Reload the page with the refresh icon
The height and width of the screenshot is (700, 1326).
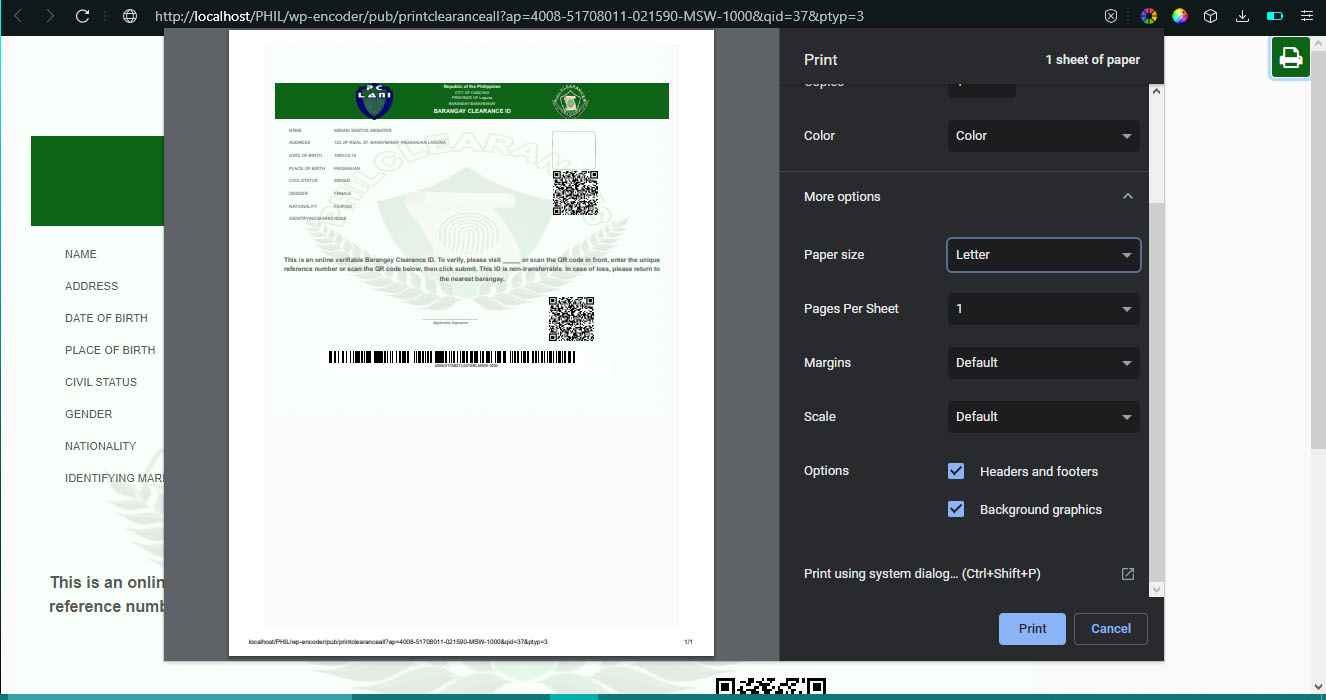83,16
